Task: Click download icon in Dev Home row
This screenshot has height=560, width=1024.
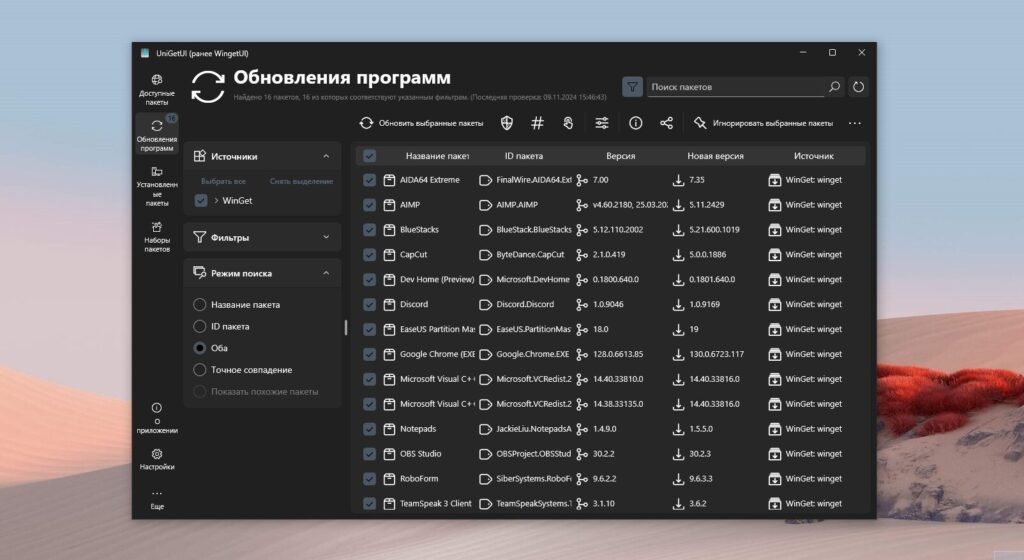Action: pos(679,279)
